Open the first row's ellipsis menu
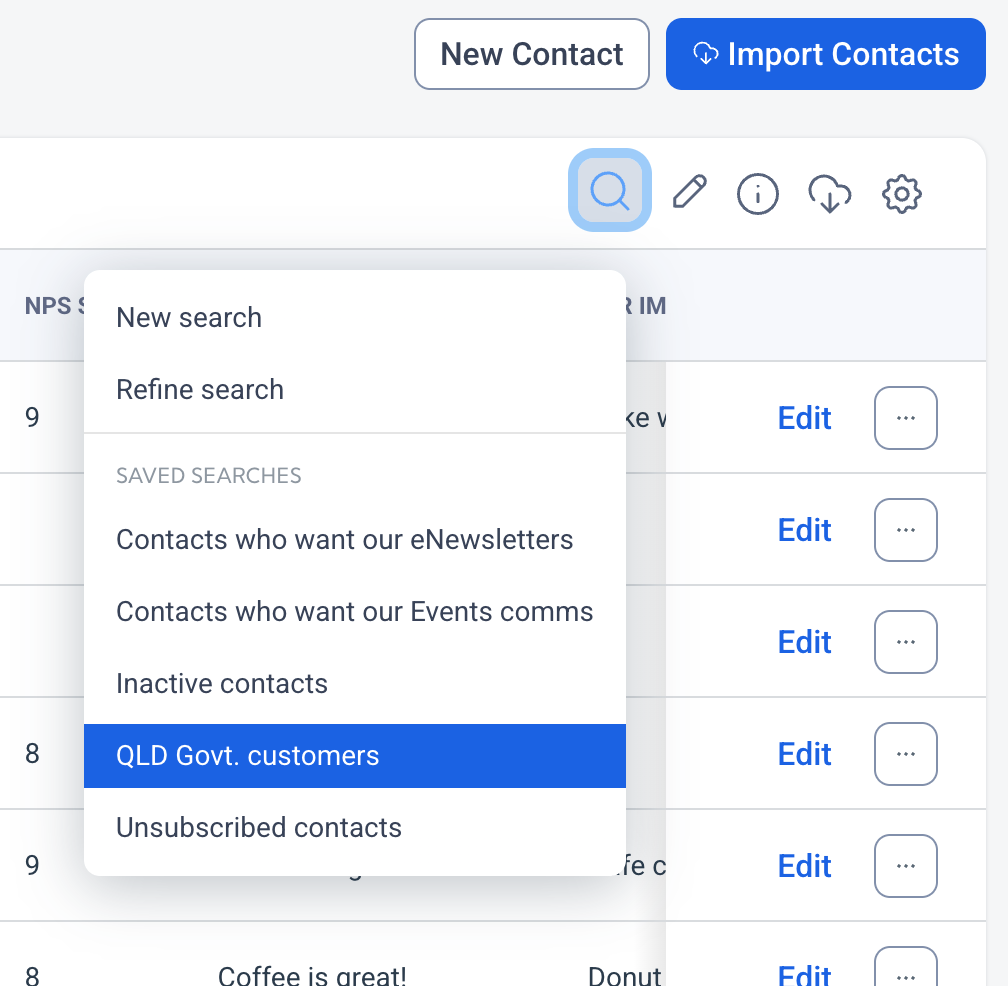This screenshot has height=986, width=1008. (905, 418)
